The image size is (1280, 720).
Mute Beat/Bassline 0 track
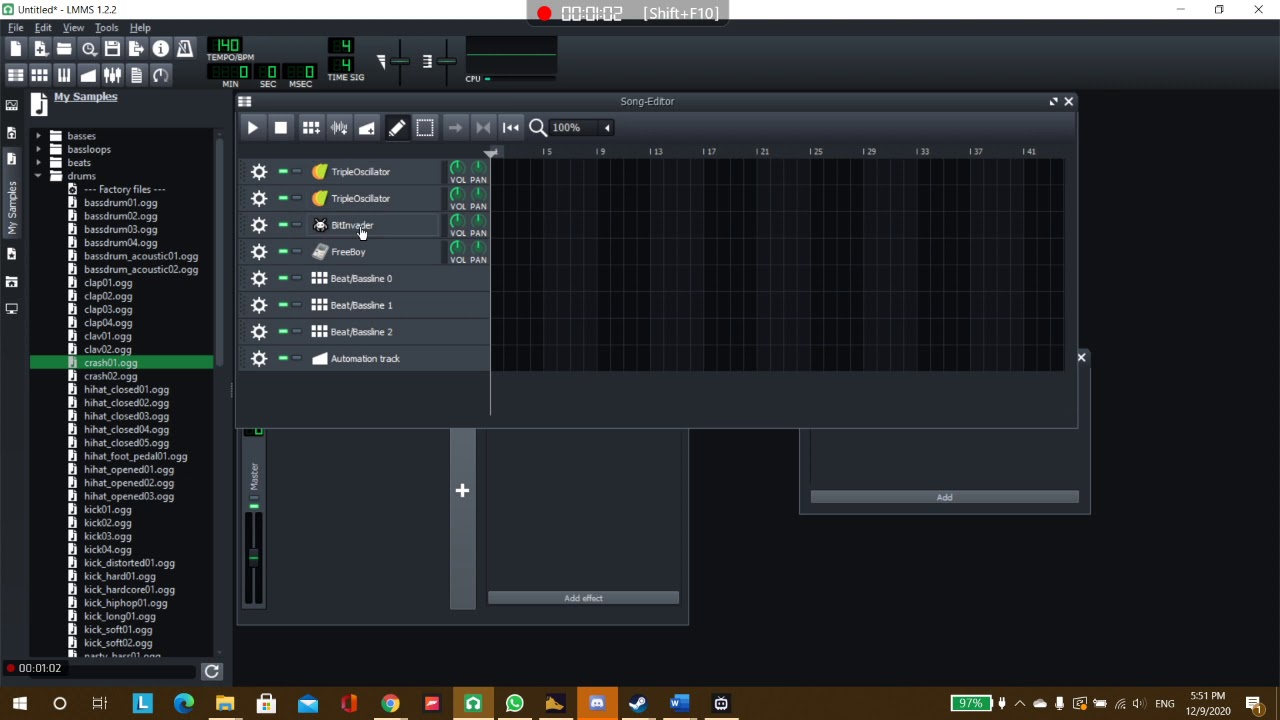(x=283, y=278)
